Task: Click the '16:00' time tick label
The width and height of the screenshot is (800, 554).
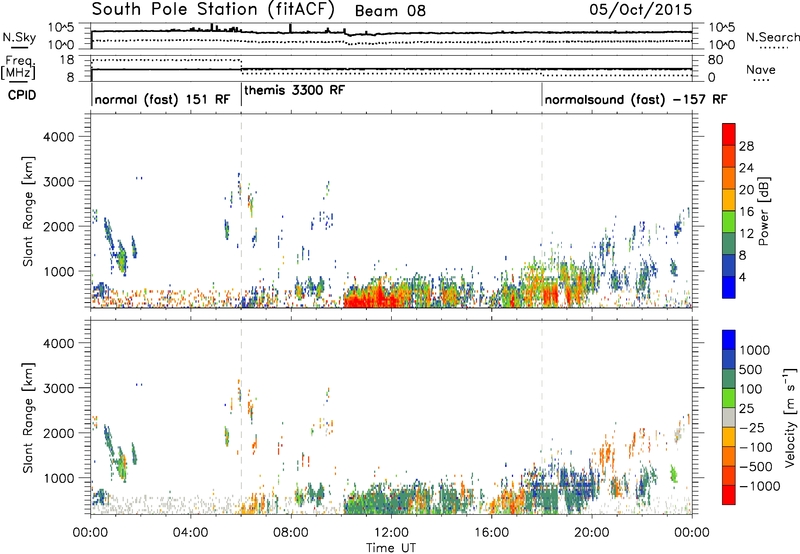Action: (x=491, y=533)
